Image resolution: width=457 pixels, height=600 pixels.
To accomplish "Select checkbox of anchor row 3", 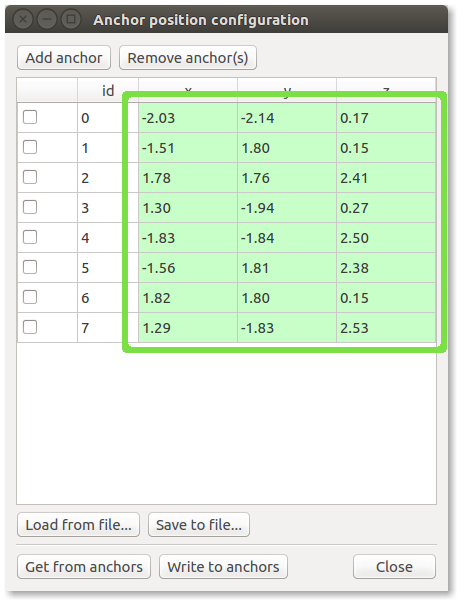I will pos(30,207).
